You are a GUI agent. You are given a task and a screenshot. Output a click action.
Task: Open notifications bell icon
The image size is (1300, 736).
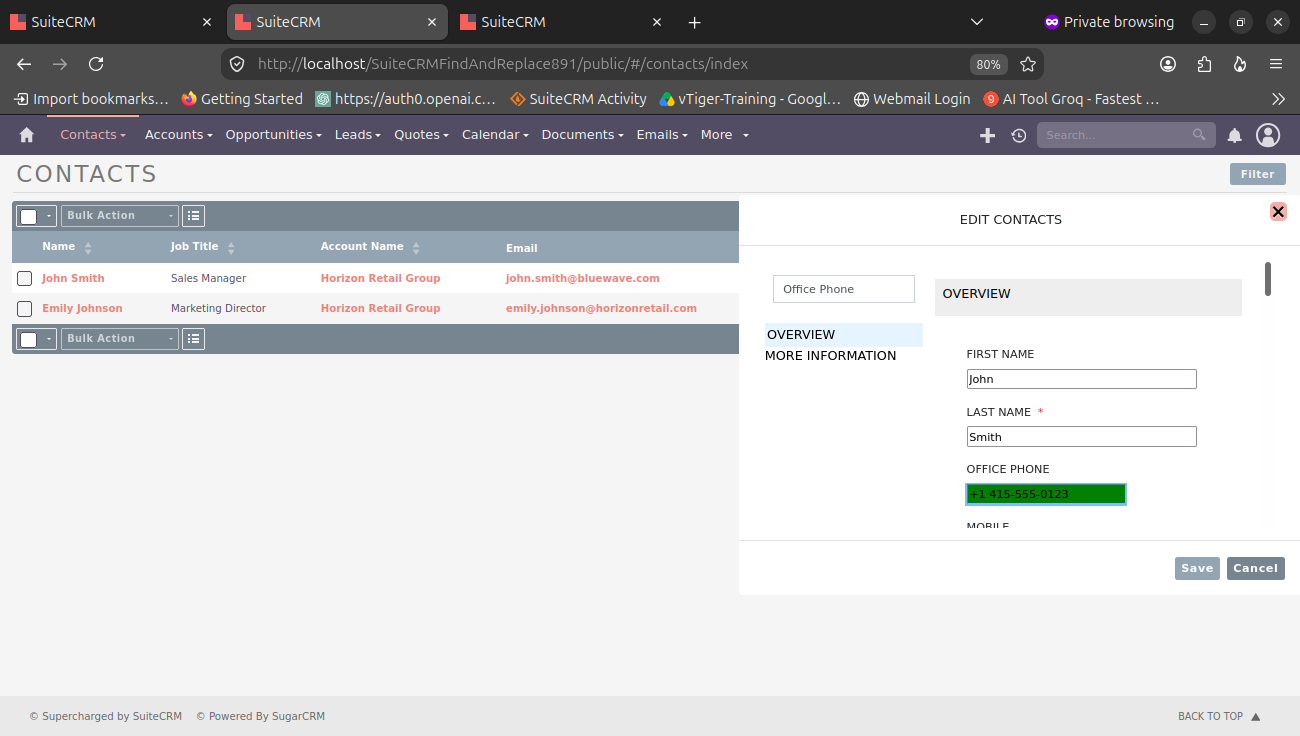pos(1235,135)
